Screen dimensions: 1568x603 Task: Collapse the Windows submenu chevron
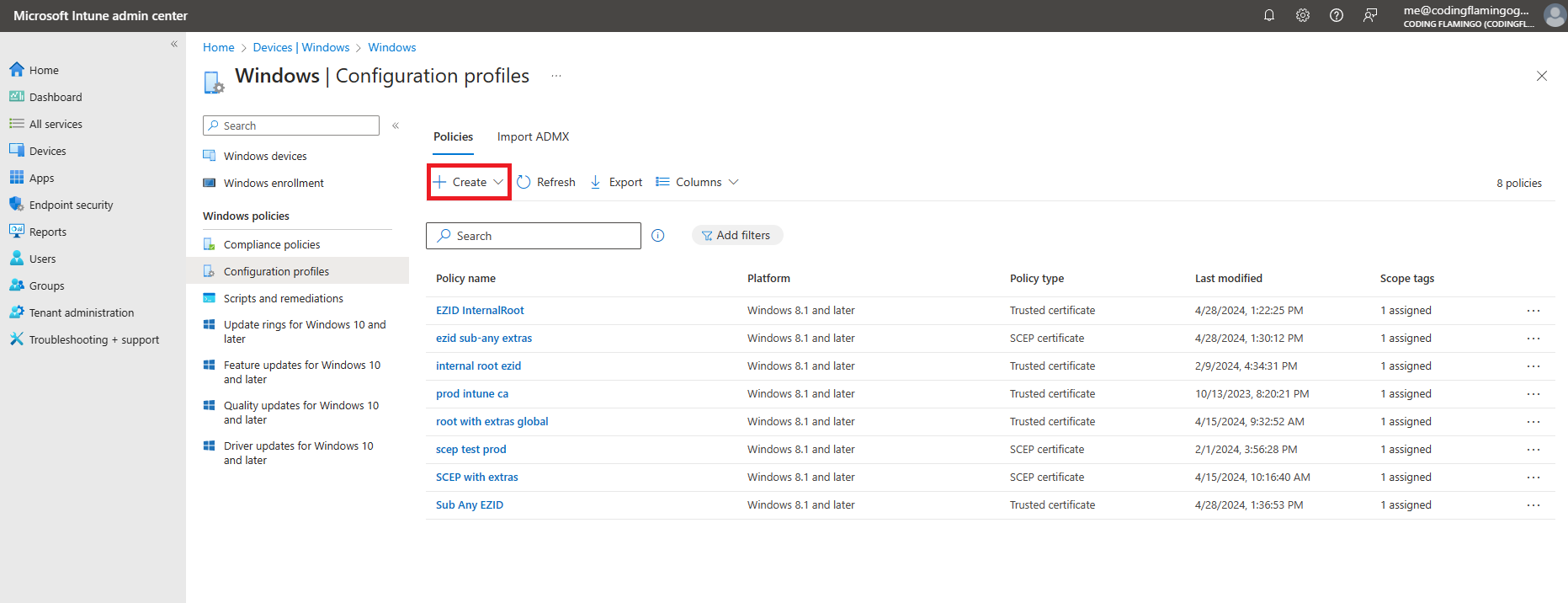(x=396, y=125)
